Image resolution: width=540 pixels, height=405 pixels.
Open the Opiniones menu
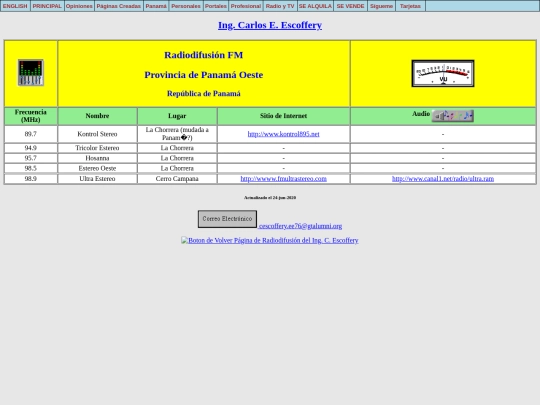tap(79, 6)
